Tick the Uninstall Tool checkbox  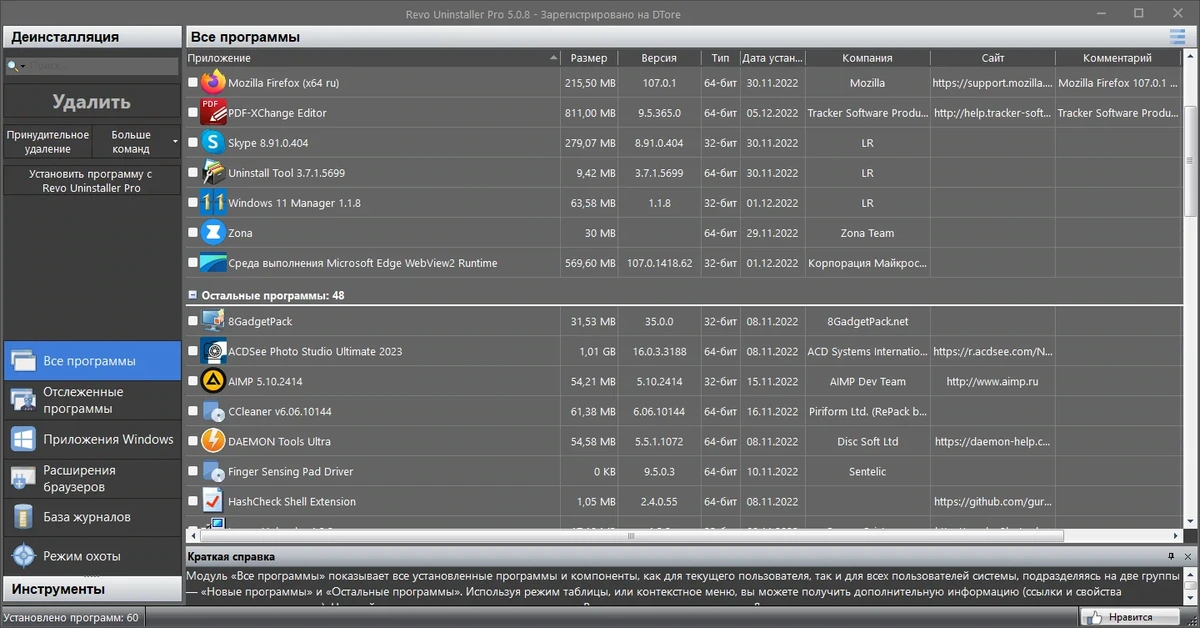pos(193,173)
